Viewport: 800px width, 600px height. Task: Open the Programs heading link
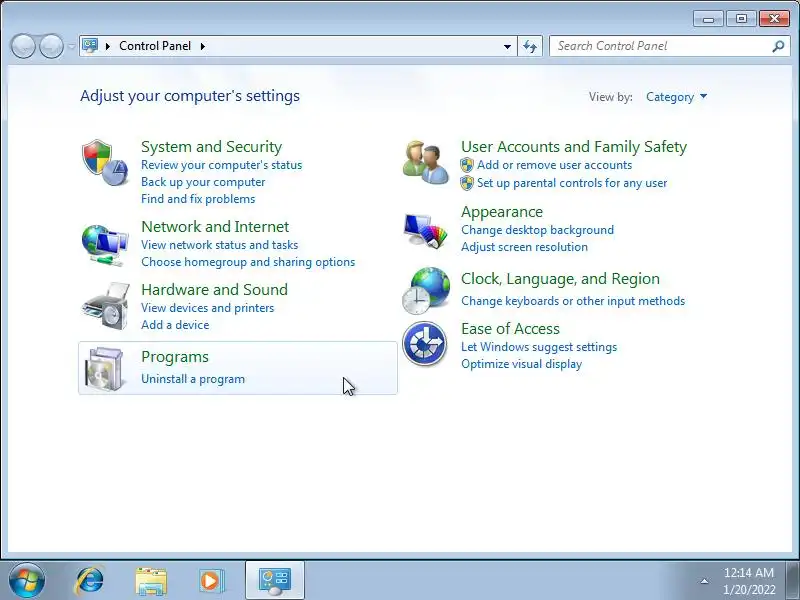point(175,357)
